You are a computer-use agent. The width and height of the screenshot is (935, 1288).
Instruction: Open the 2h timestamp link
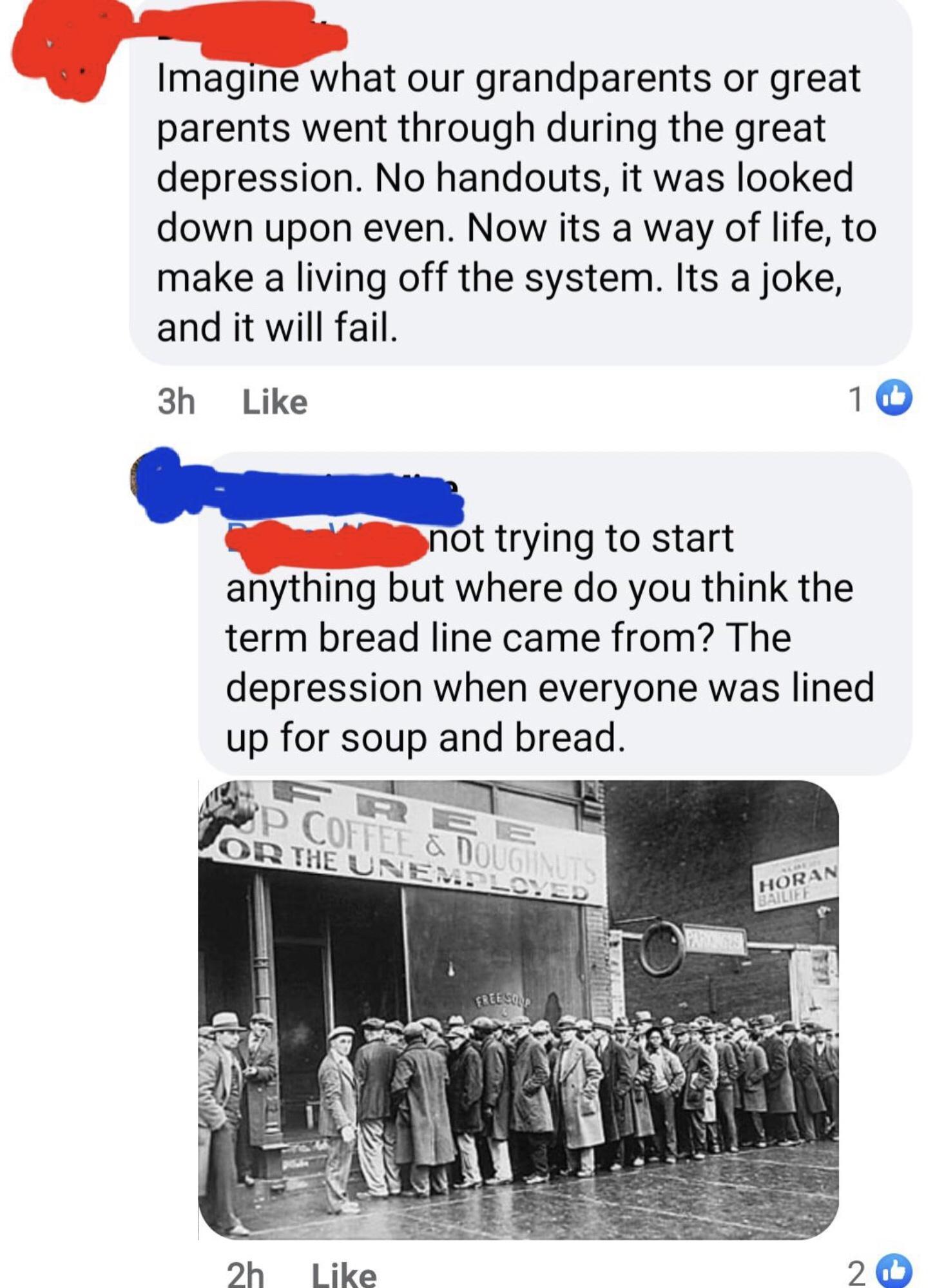(246, 1274)
